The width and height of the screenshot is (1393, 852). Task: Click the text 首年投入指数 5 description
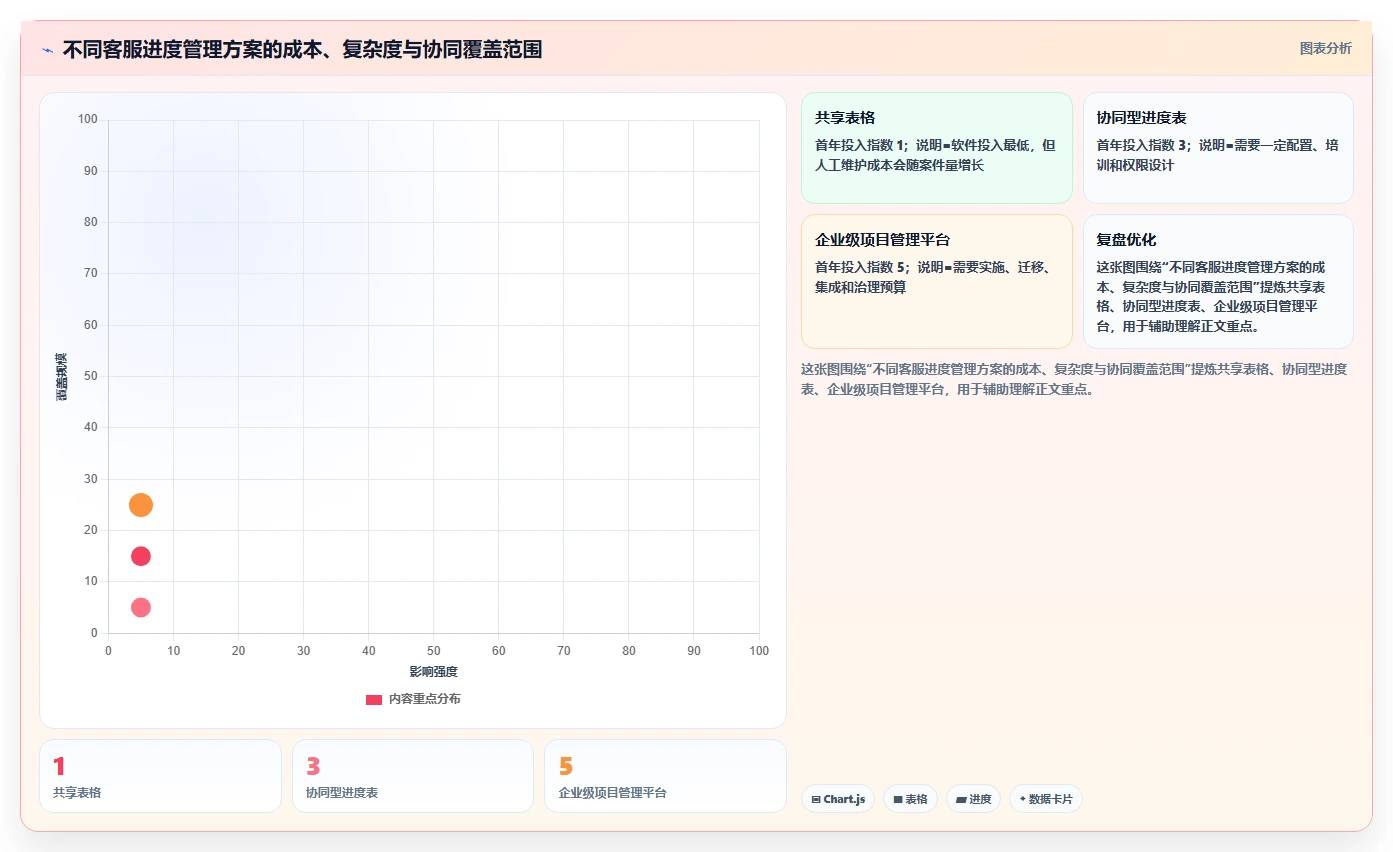click(x=932, y=277)
